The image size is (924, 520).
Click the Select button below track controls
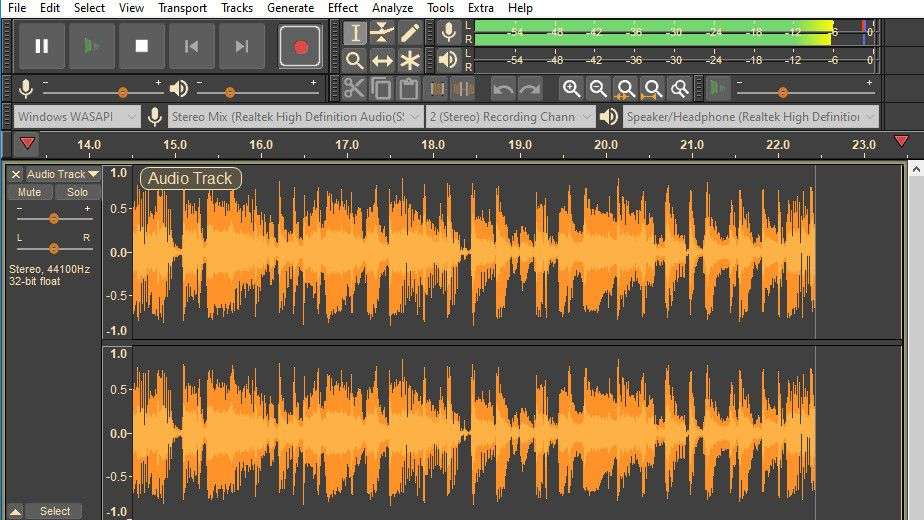click(x=55, y=511)
